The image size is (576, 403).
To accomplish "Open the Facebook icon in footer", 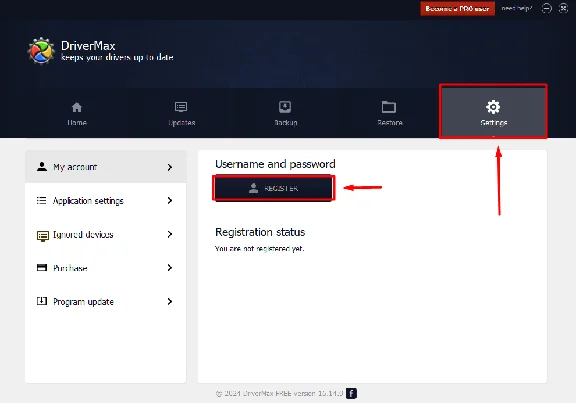I will click(x=351, y=393).
